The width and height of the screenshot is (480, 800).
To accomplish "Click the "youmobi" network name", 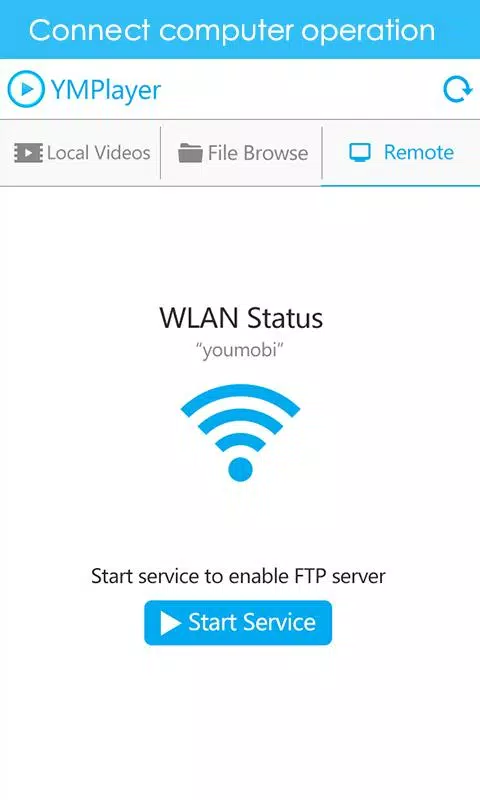I will [240, 351].
